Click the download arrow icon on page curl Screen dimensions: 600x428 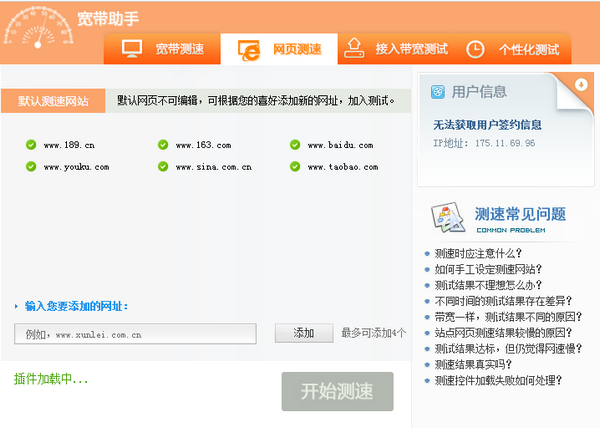[581, 85]
